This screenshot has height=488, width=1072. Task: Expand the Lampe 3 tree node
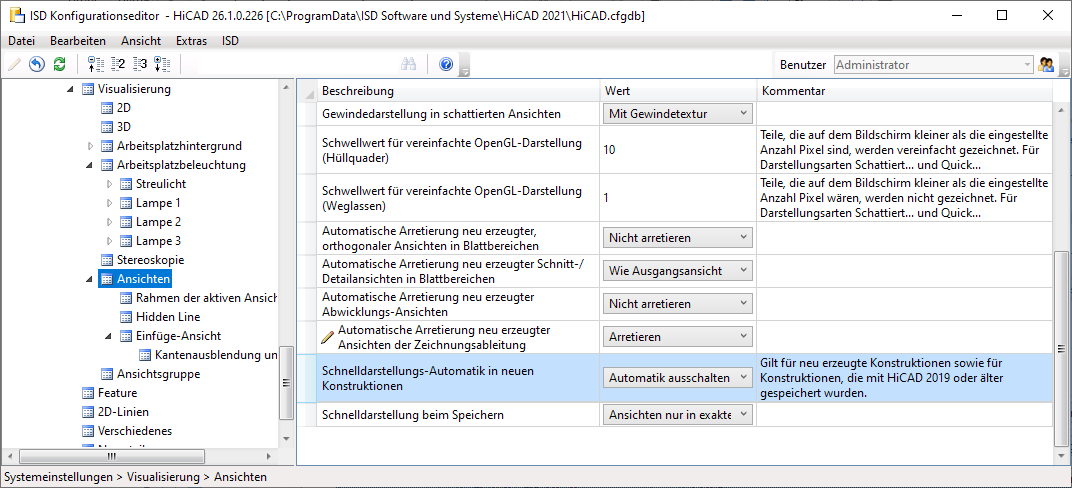109,241
